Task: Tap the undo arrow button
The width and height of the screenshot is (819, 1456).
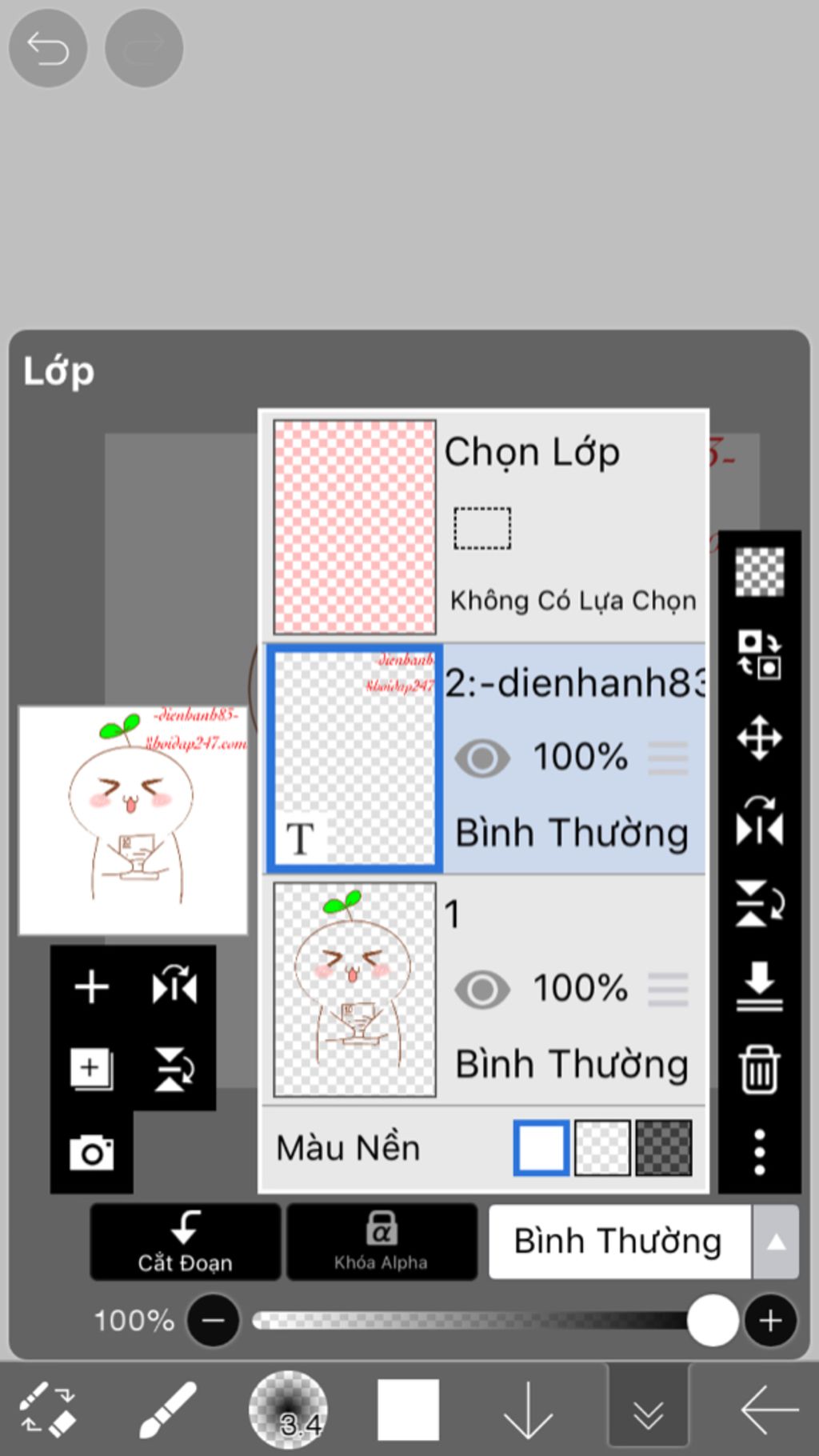Action: [x=48, y=48]
